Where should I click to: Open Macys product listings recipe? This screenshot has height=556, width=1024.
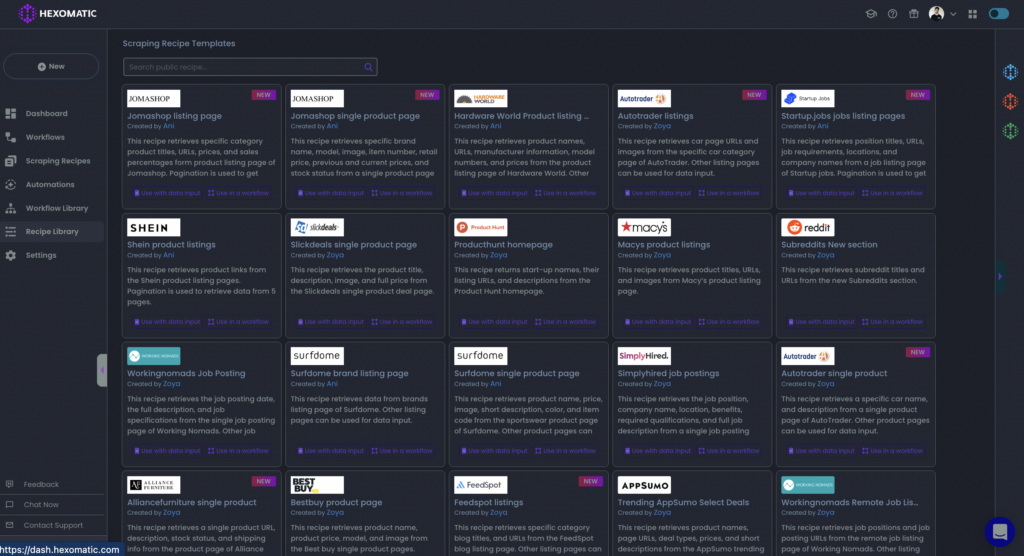tap(664, 244)
